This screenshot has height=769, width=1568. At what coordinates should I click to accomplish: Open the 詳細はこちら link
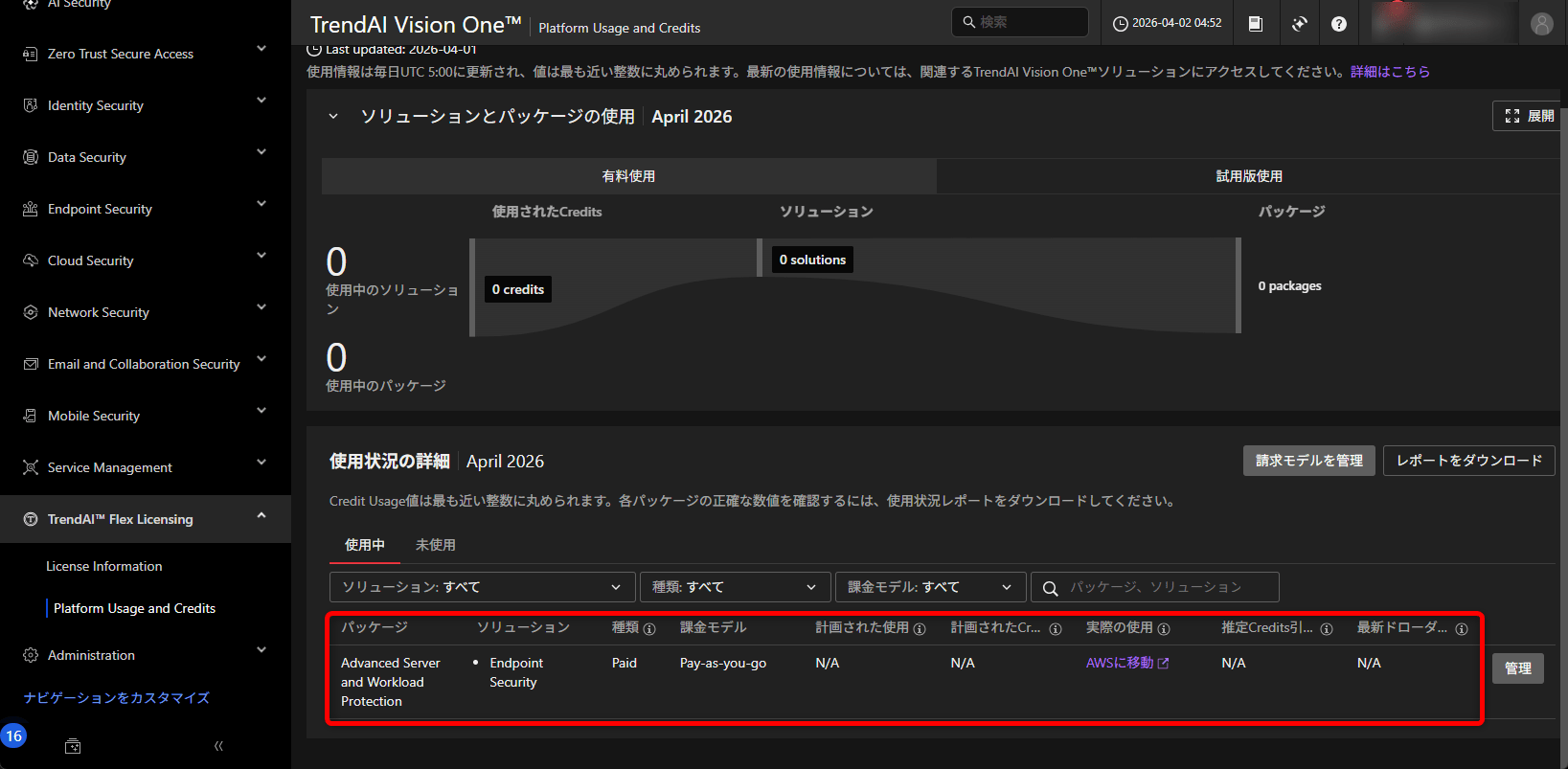click(1390, 72)
